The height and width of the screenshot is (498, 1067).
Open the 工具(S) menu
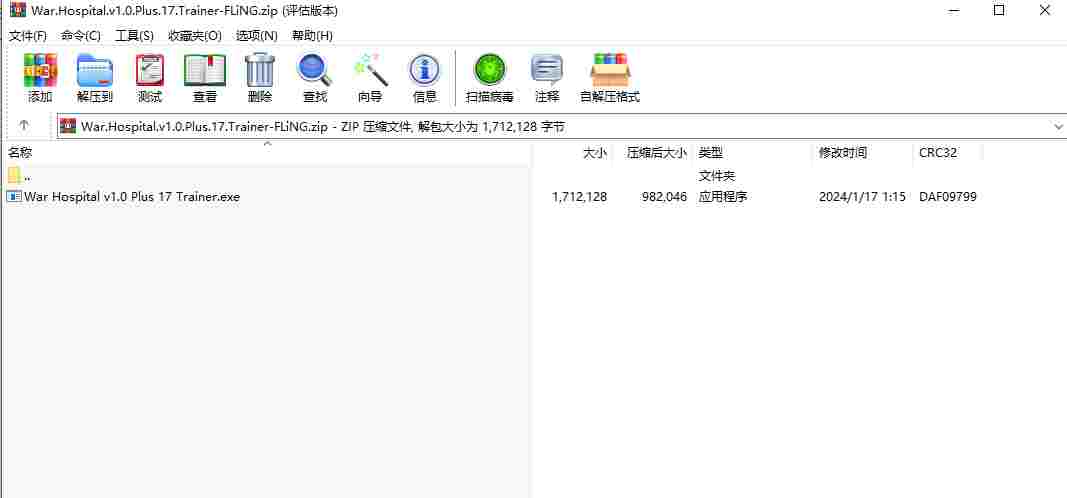[x=135, y=35]
